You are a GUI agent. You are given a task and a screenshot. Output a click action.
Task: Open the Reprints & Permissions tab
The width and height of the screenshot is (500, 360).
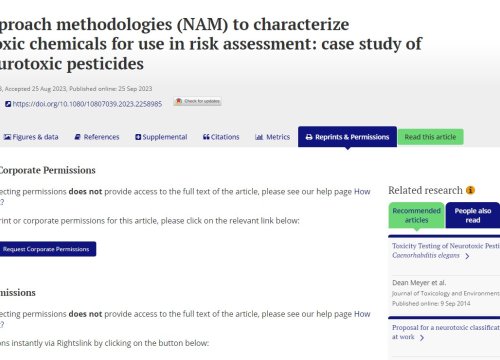[347, 137]
